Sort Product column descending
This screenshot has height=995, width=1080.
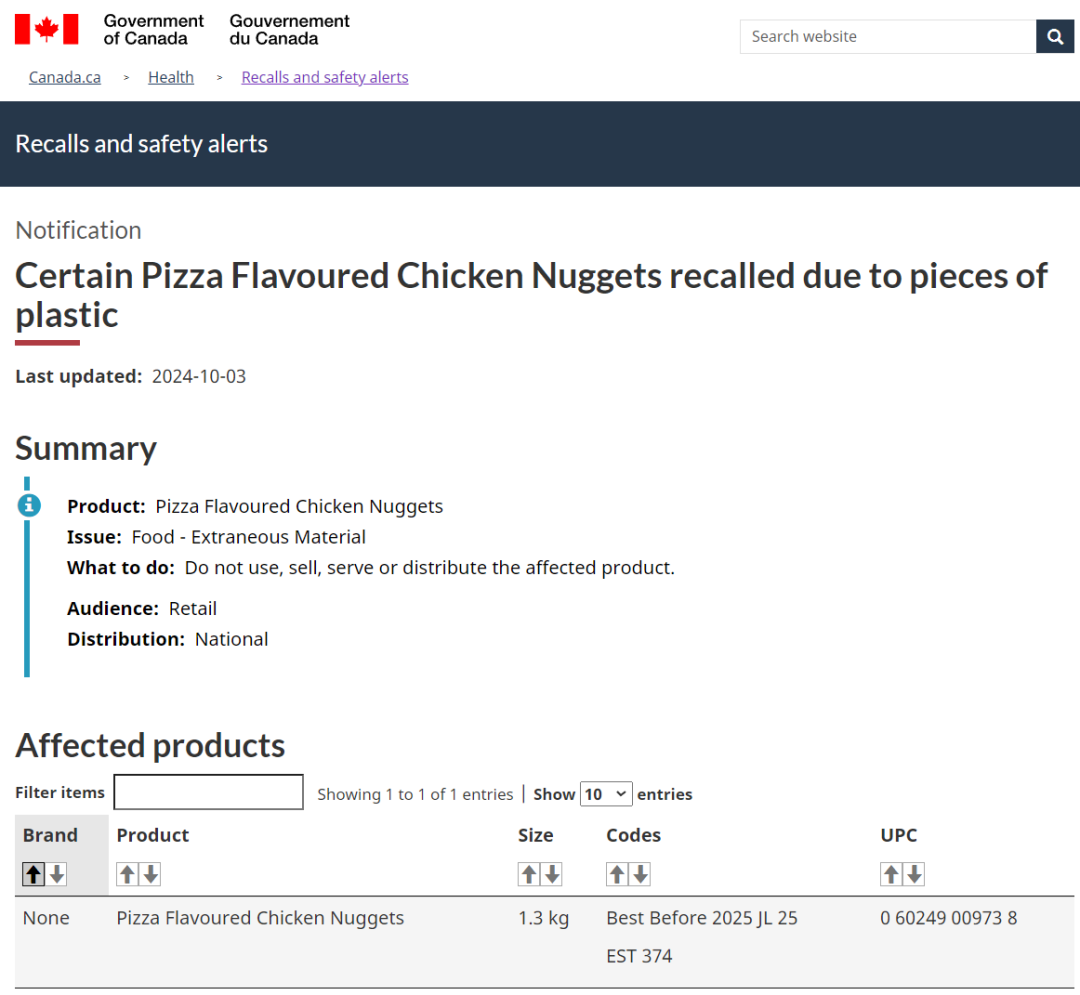tap(151, 874)
